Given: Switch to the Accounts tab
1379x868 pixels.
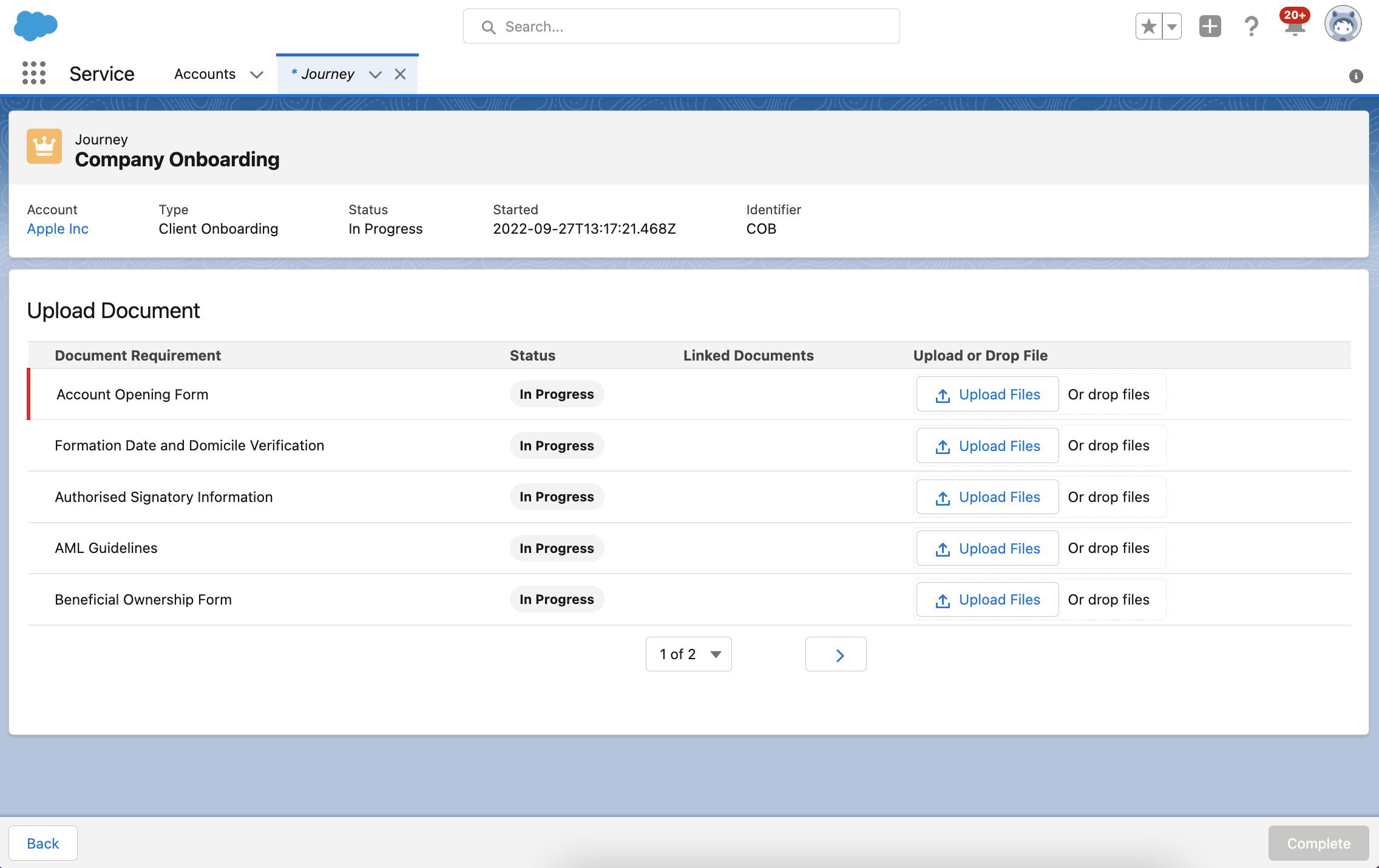Looking at the screenshot, I should [205, 74].
